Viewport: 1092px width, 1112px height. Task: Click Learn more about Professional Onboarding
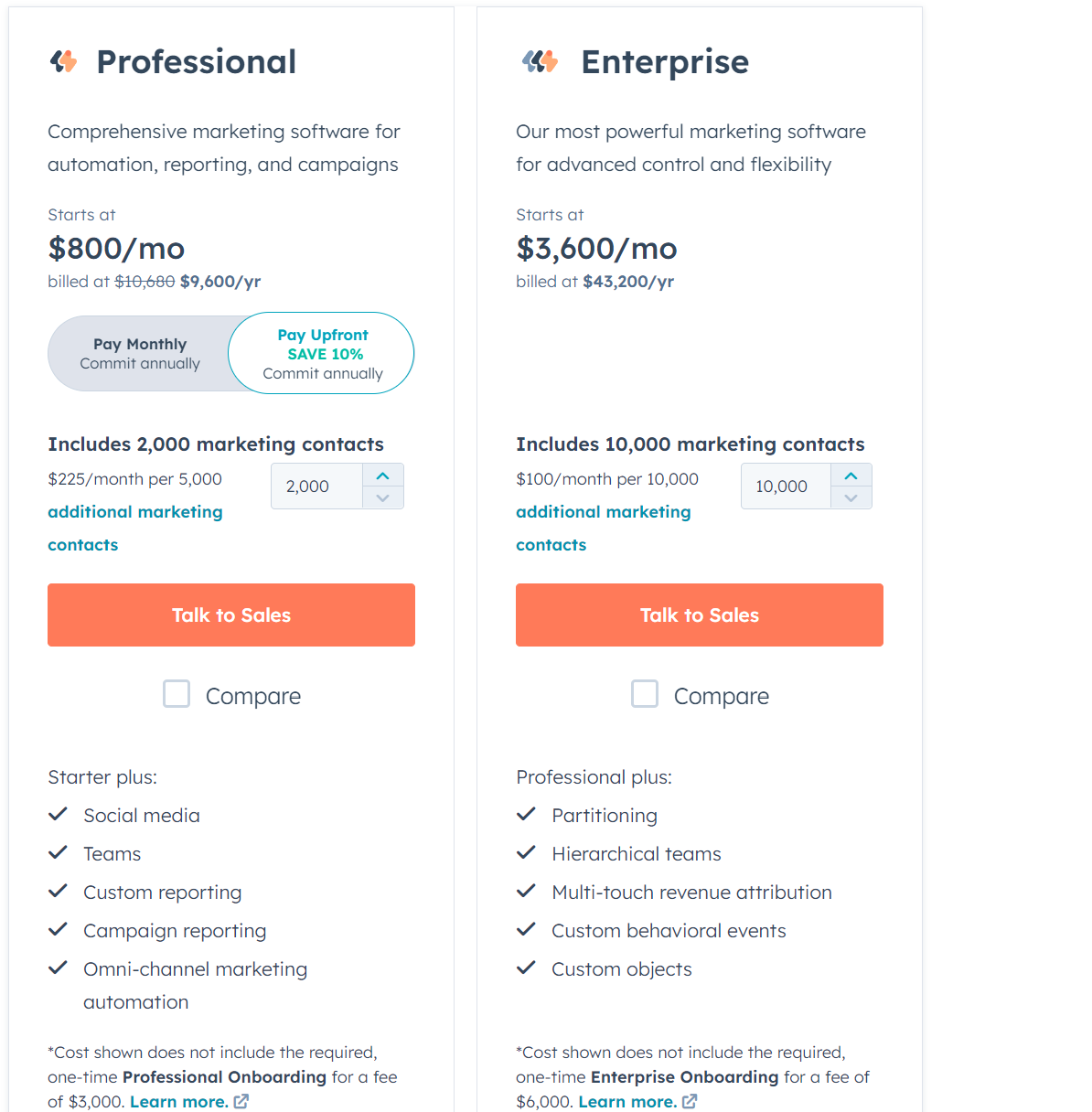click(178, 1101)
